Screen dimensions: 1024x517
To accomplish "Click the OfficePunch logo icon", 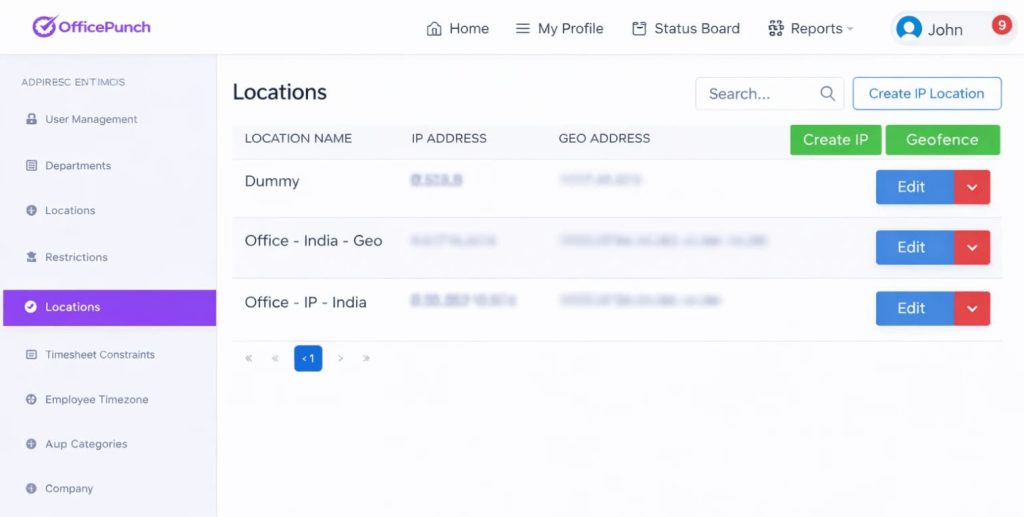I will pyautogui.click(x=44, y=27).
